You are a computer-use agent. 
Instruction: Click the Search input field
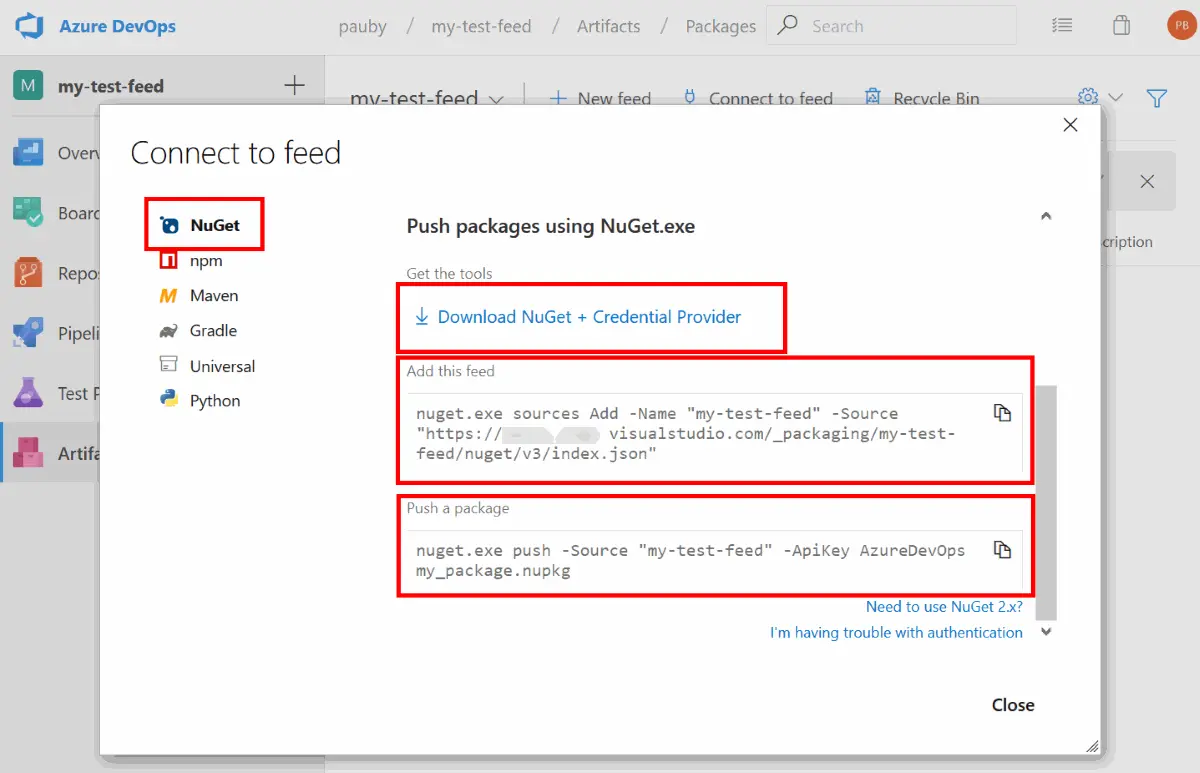click(x=891, y=27)
